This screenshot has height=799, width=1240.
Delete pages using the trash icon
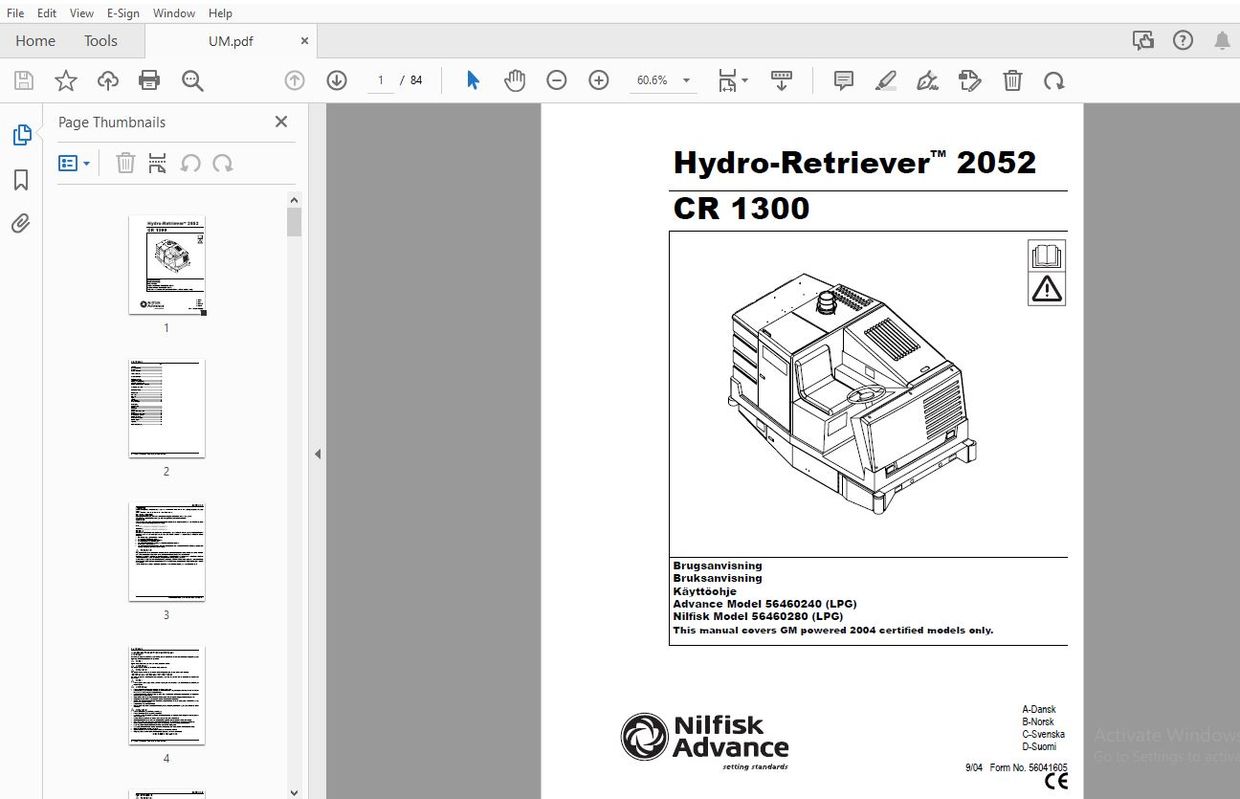[x=1012, y=80]
